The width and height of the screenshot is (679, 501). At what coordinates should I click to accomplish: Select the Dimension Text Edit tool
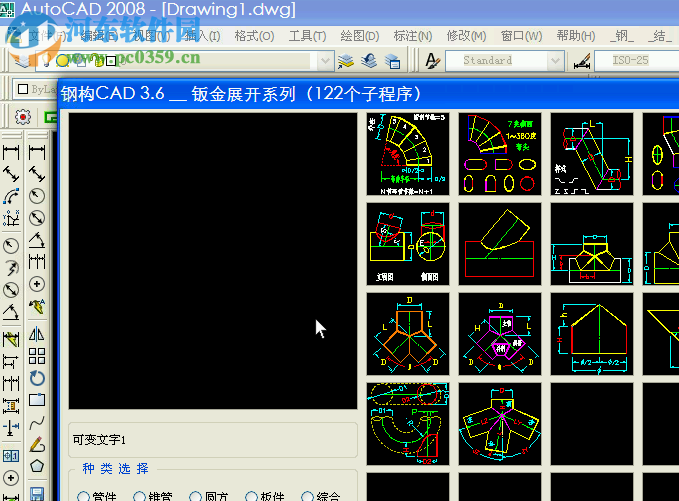coord(37,306)
